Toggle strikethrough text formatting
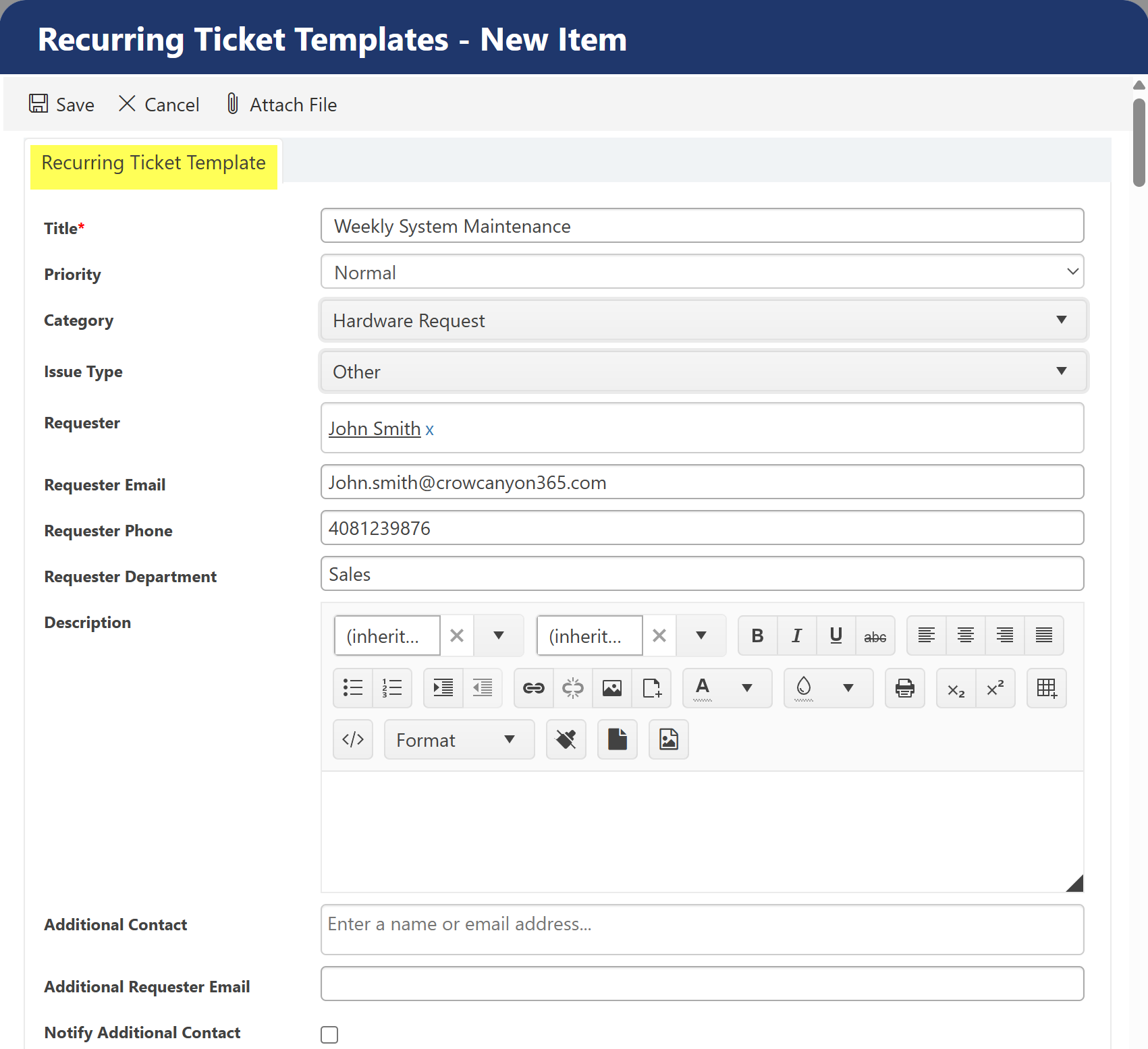This screenshot has width=1148, height=1049. pos(875,635)
